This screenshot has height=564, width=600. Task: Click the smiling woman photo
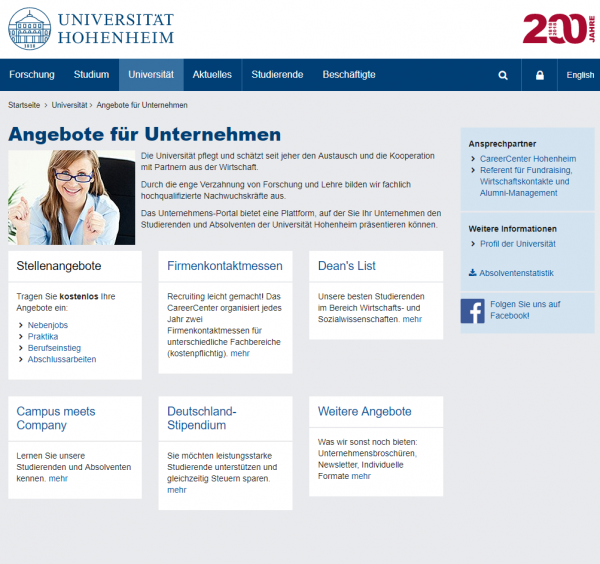click(x=72, y=197)
